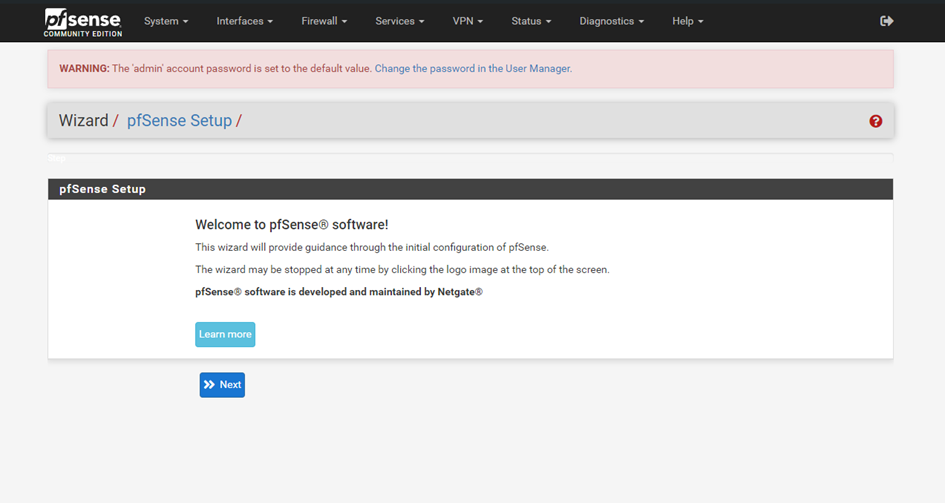The height and width of the screenshot is (503, 945).
Task: Click the sentence about stopping the wizard anytime
Action: (x=402, y=270)
